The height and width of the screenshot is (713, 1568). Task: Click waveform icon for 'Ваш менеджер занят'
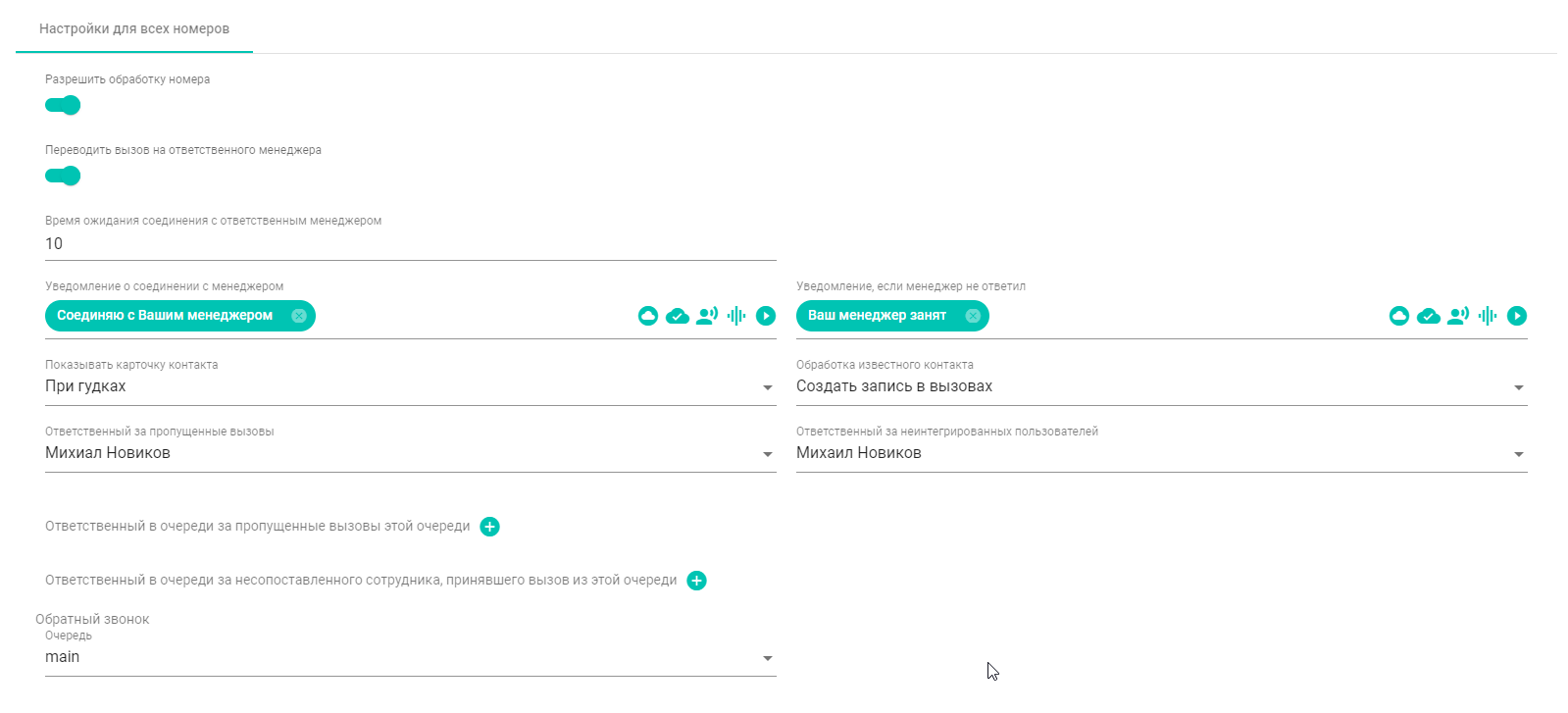(1488, 316)
